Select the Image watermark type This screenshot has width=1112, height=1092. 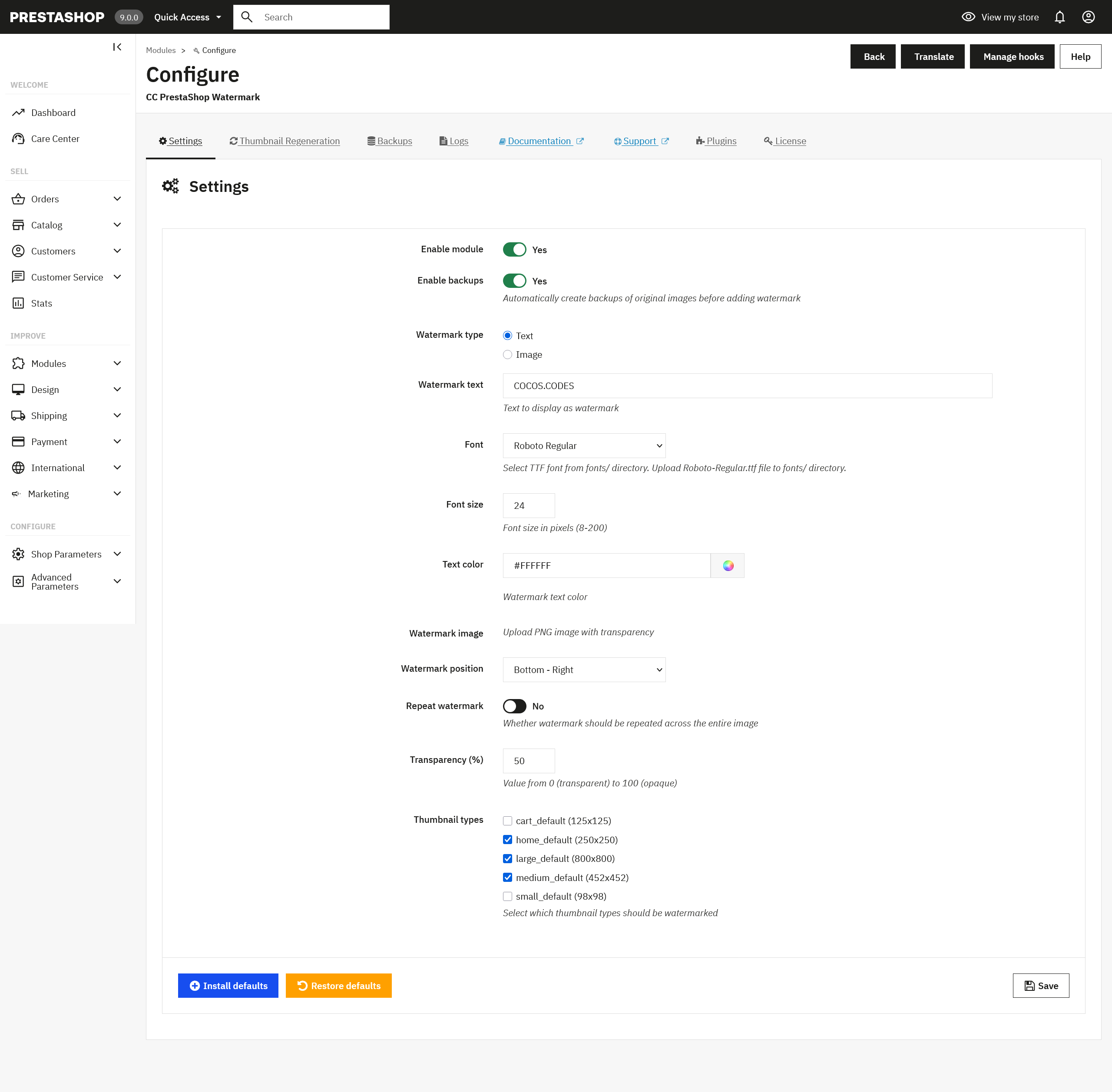coord(507,354)
